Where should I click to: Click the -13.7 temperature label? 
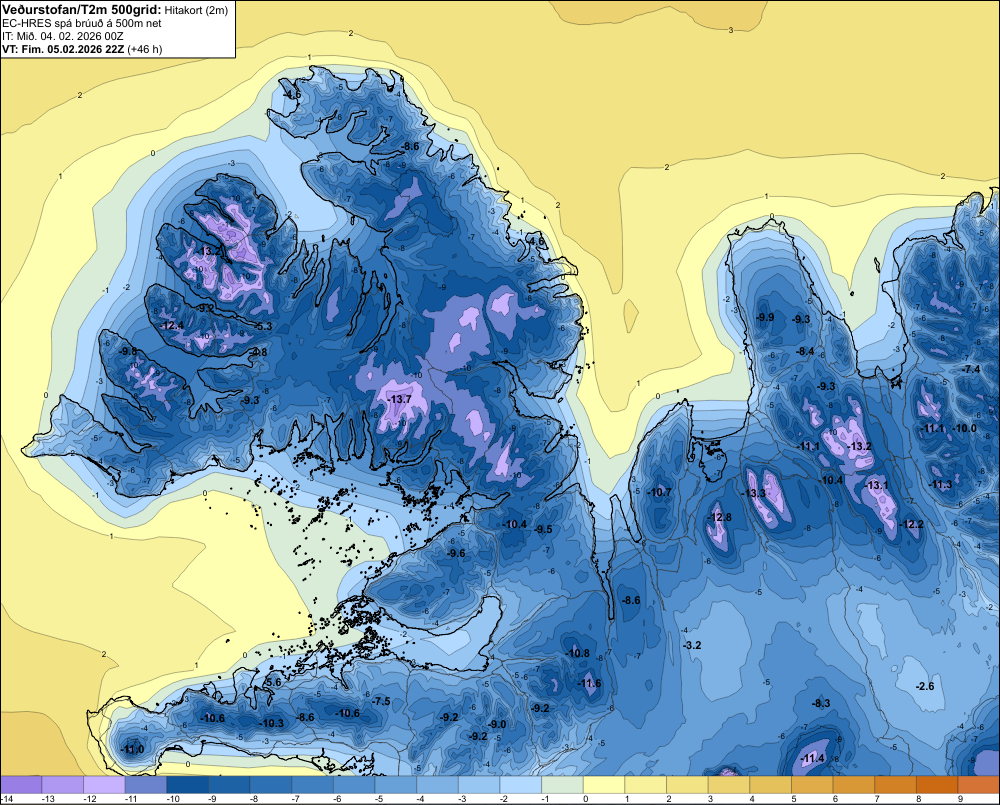pos(400,399)
